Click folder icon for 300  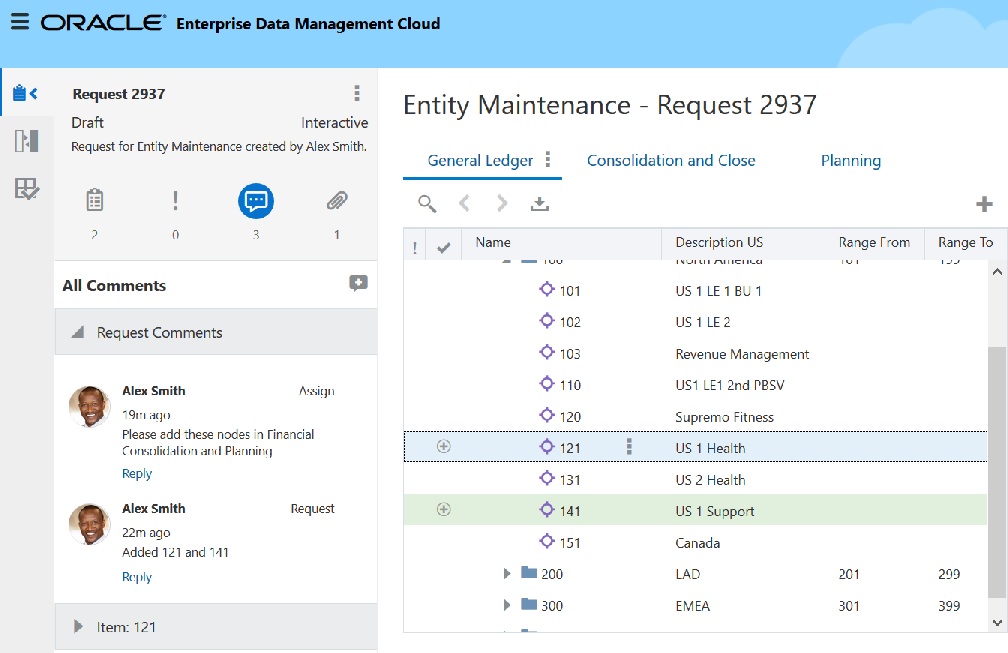tap(529, 604)
